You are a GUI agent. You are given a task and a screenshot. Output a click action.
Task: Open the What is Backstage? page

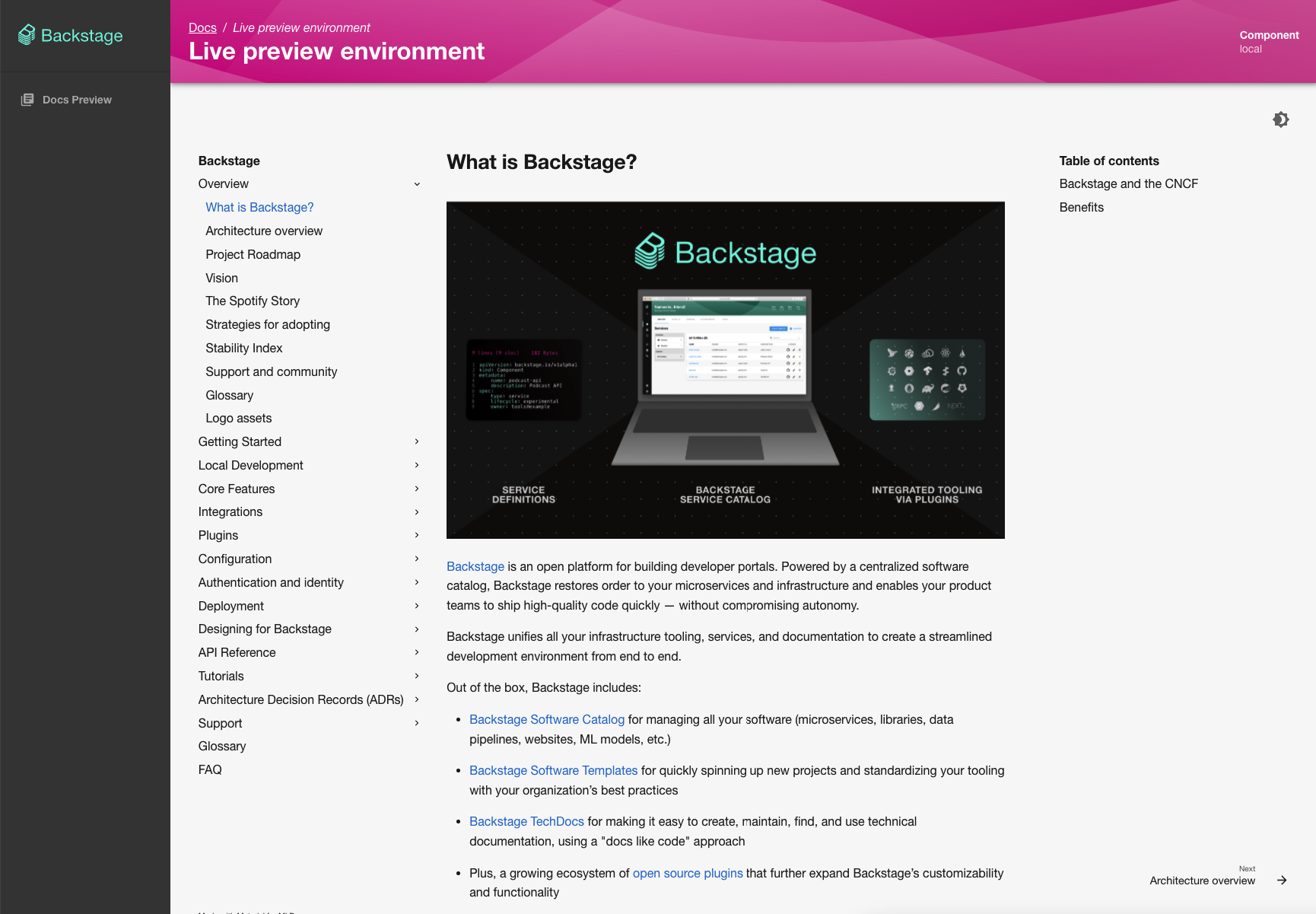[259, 208]
